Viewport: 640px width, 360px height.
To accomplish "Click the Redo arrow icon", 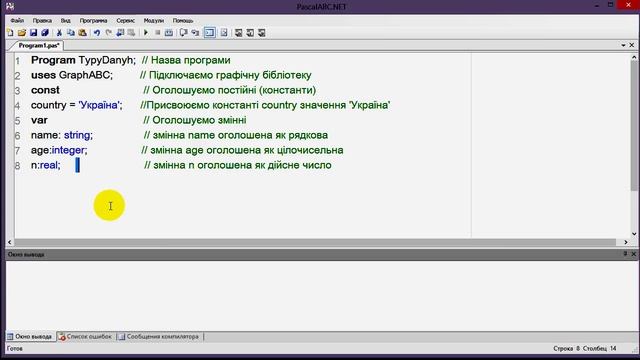I will click(109, 33).
